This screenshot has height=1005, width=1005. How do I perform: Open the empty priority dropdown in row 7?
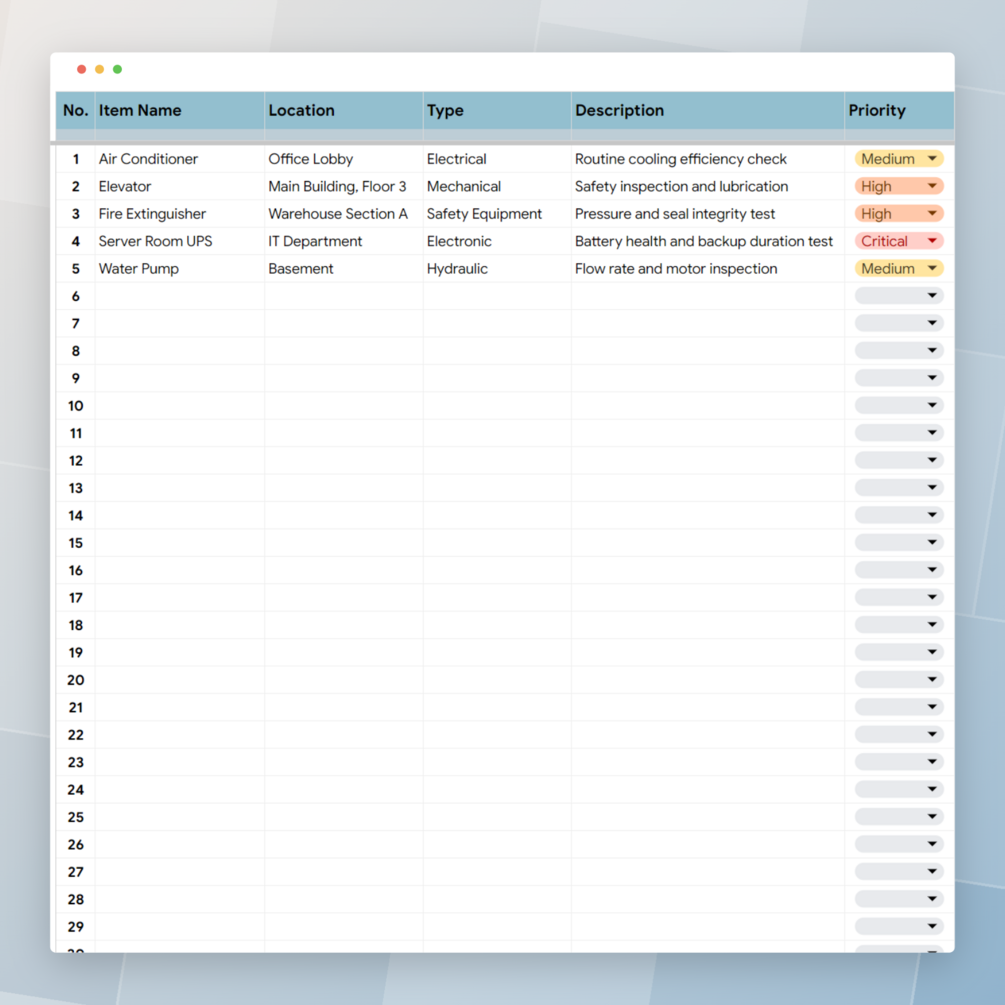click(x=899, y=323)
